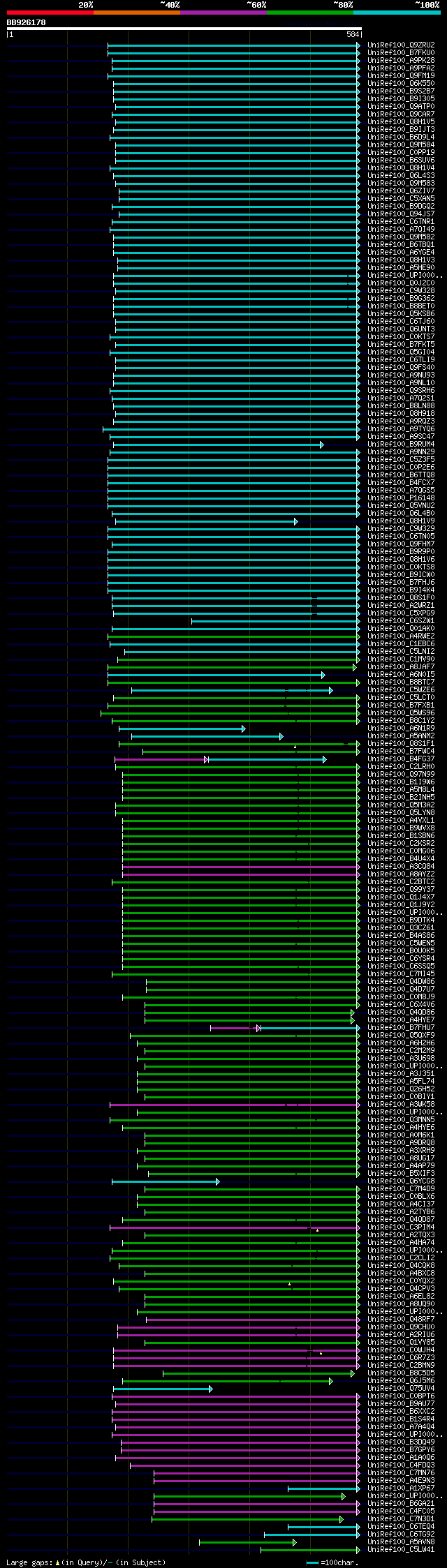Open UniRef100_Q8H1V5 entry
Screen dimensions: 447x1568
401,121
